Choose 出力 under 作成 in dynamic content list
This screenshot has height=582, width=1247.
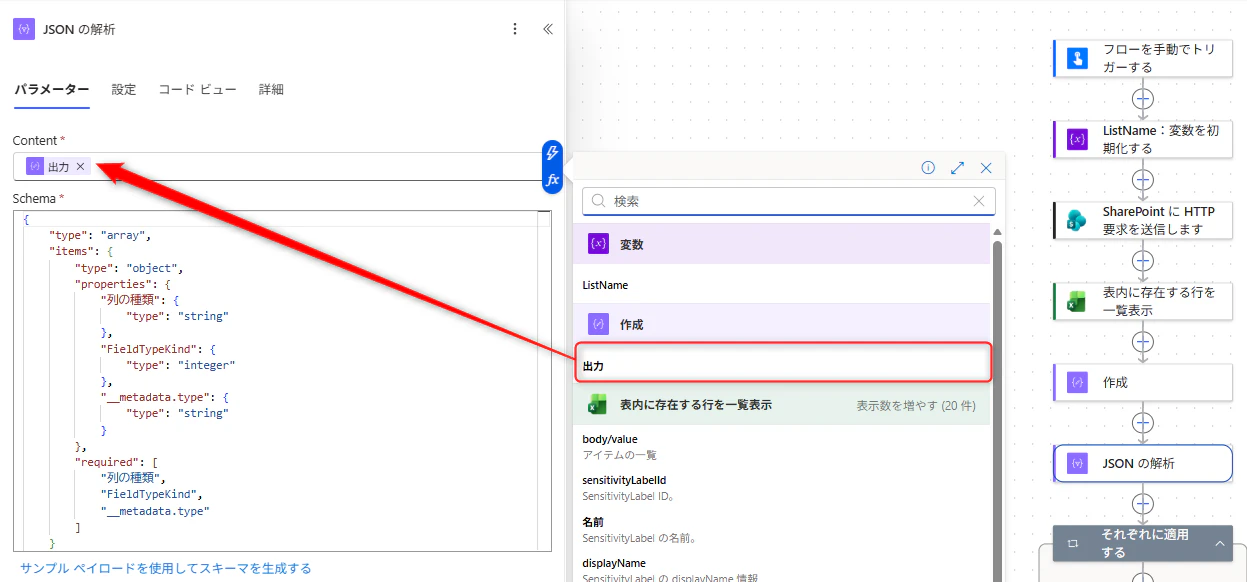pos(782,366)
